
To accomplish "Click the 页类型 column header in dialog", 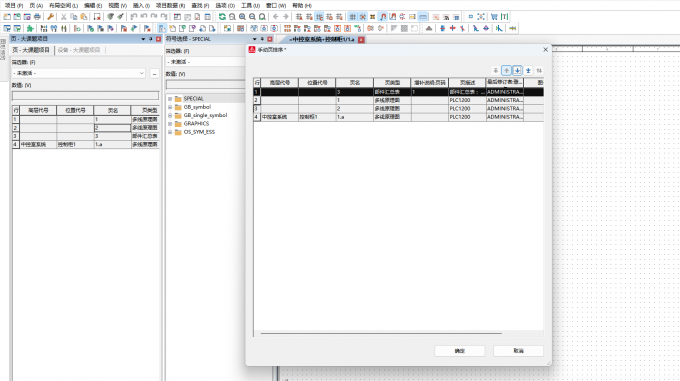I will click(x=392, y=82).
